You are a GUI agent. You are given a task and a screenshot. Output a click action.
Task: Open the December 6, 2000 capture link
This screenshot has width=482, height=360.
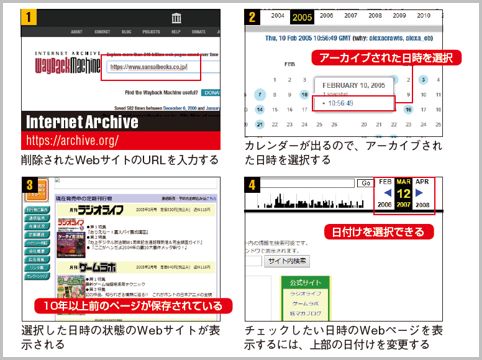tap(179, 108)
